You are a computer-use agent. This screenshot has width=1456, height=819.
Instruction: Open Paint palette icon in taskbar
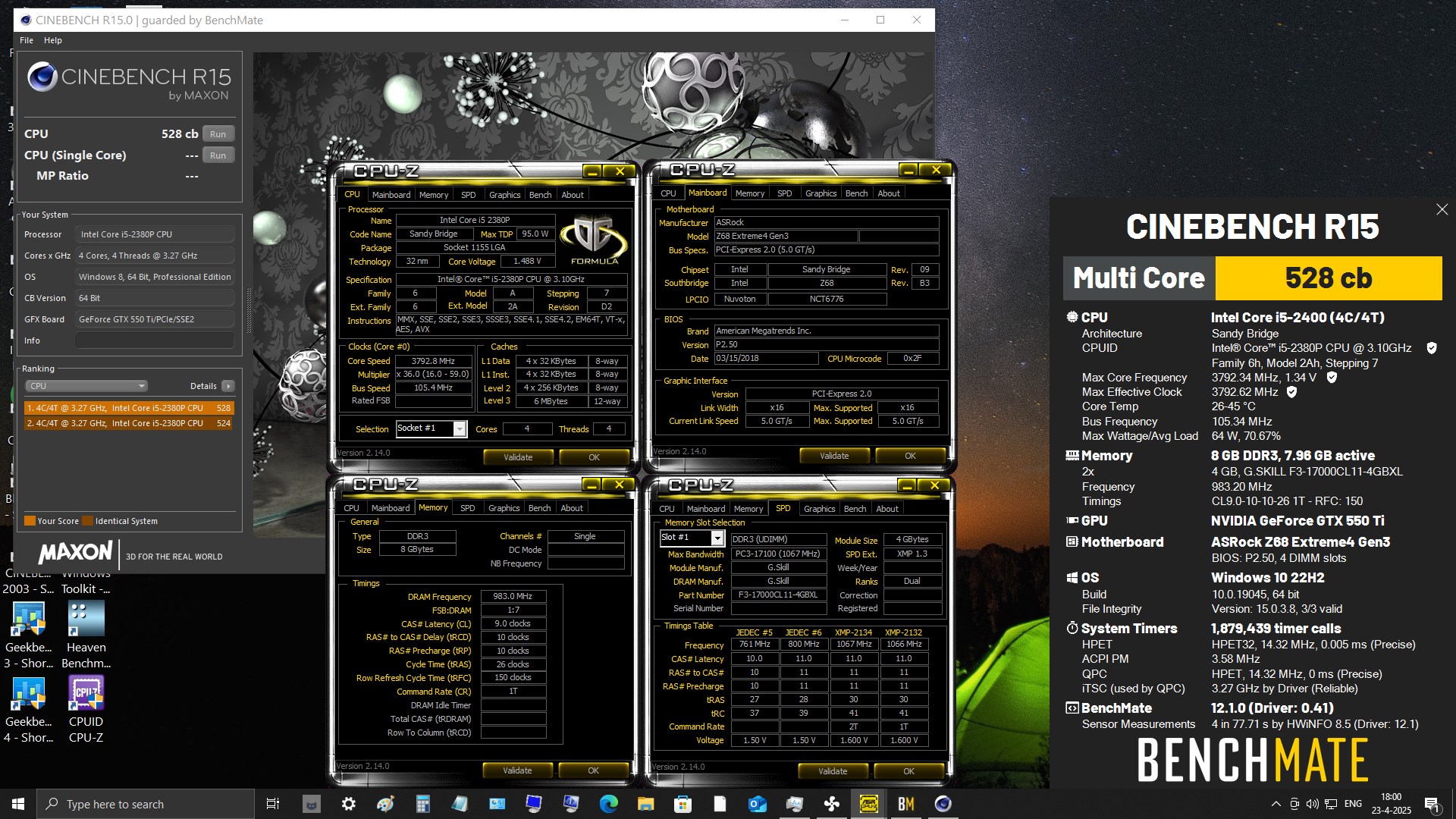click(385, 804)
